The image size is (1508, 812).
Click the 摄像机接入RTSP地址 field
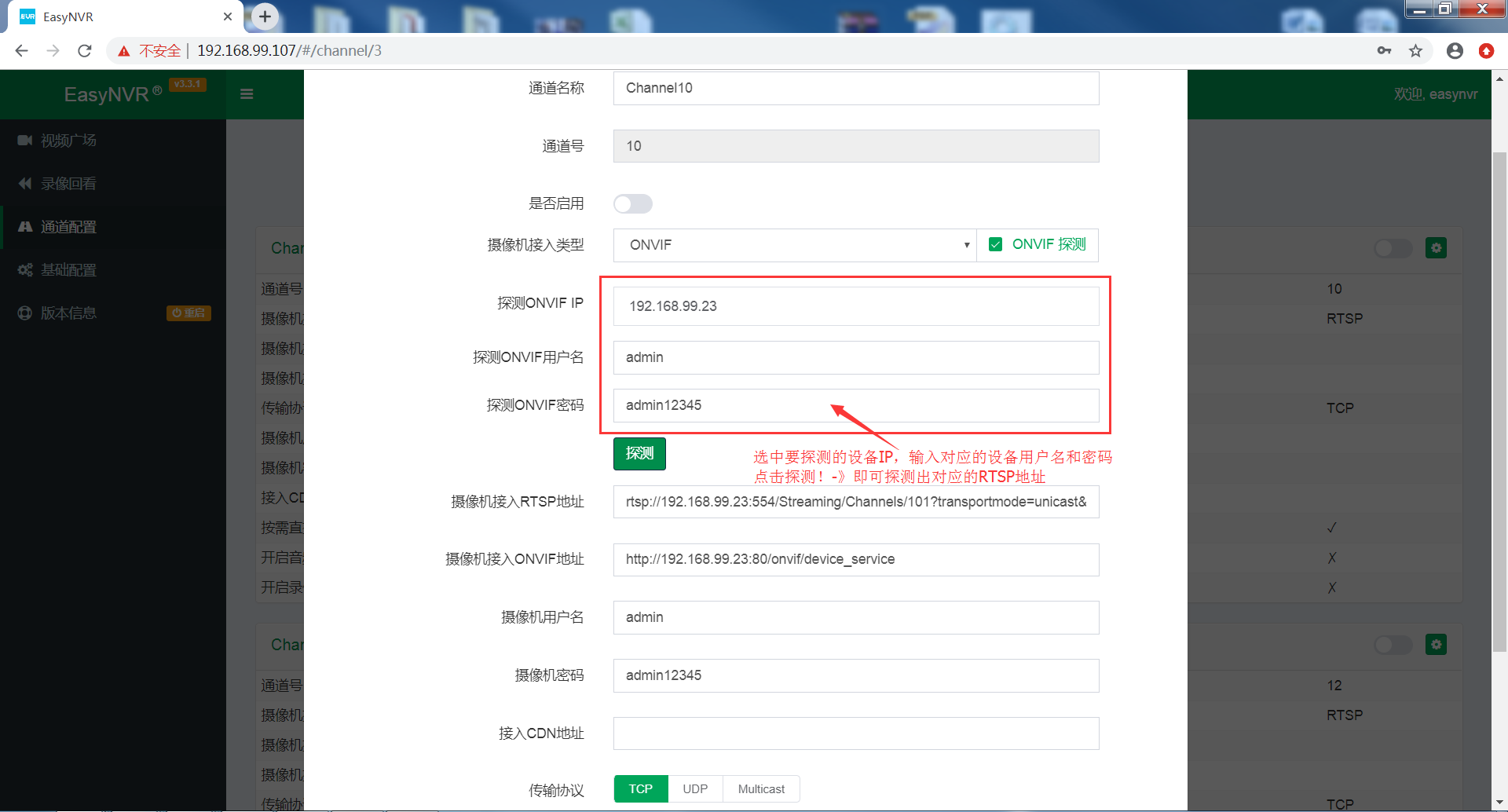856,502
